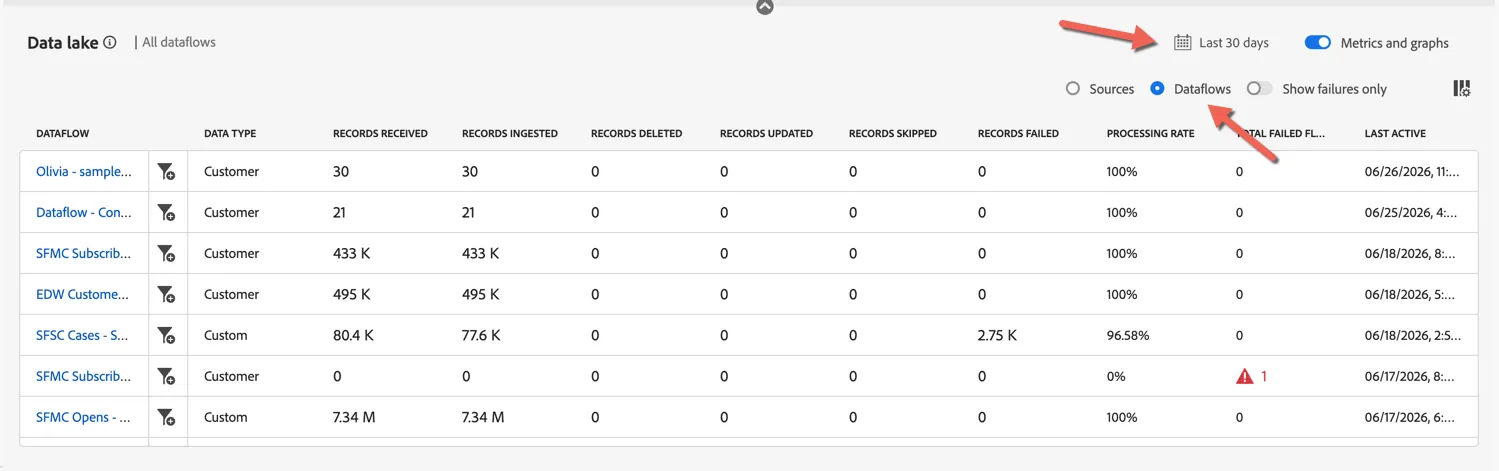Open SFMC Subscrib link with 0% processing rate
Viewport: 1499px width, 471px height.
pyautogui.click(x=84, y=377)
